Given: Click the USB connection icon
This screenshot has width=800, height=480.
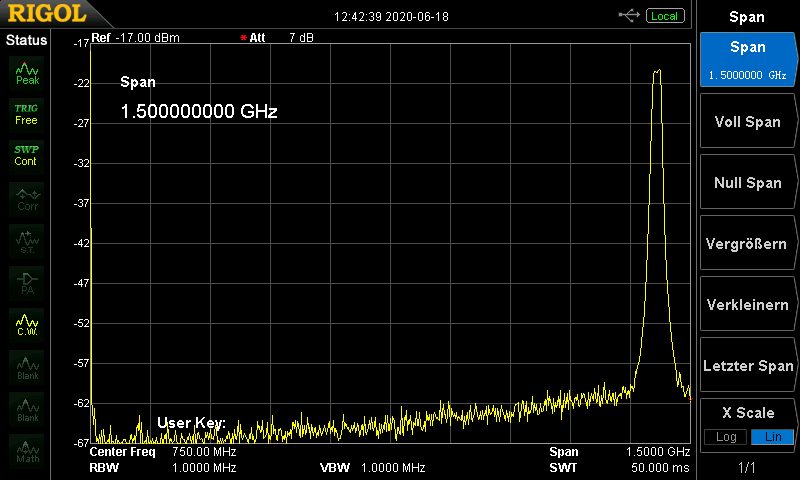Looking at the screenshot, I should [x=629, y=16].
